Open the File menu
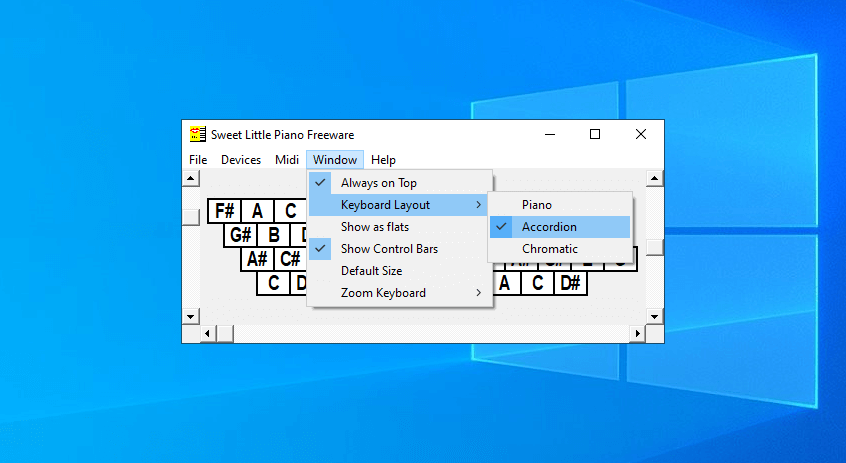The width and height of the screenshot is (846, 463). (x=198, y=160)
